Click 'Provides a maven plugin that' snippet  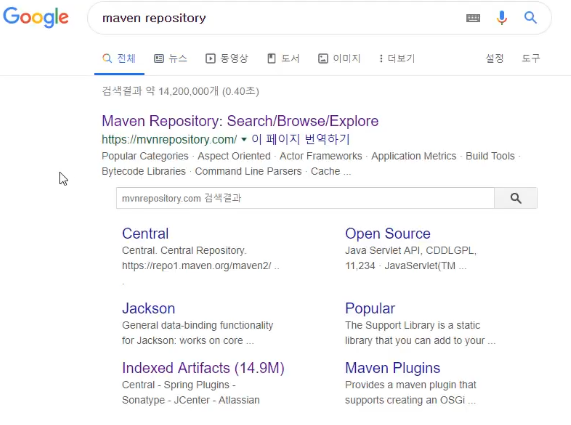tap(410, 385)
